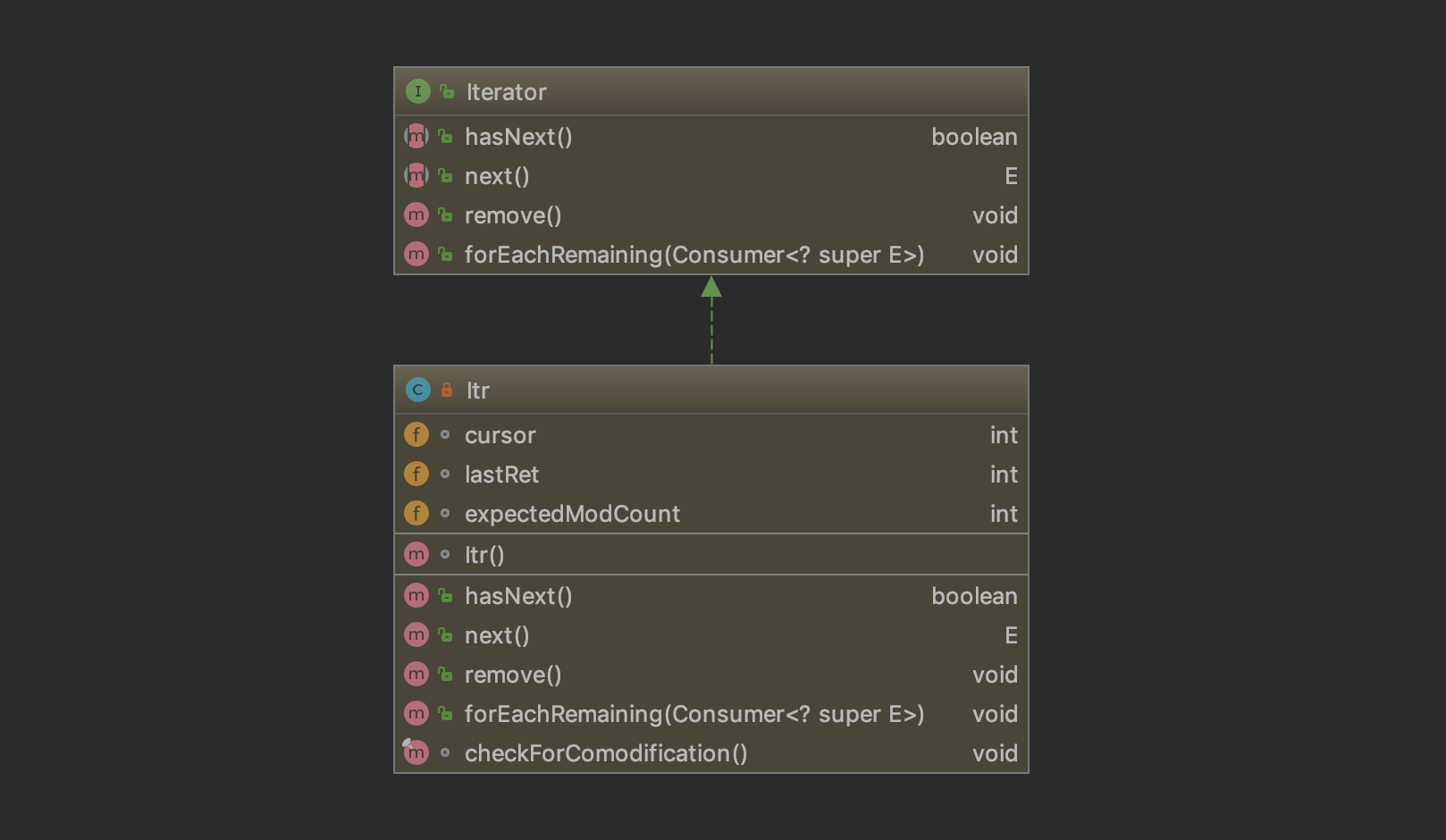Click the orange private lock icon on Itr
The image size is (1446, 840).
447,390
